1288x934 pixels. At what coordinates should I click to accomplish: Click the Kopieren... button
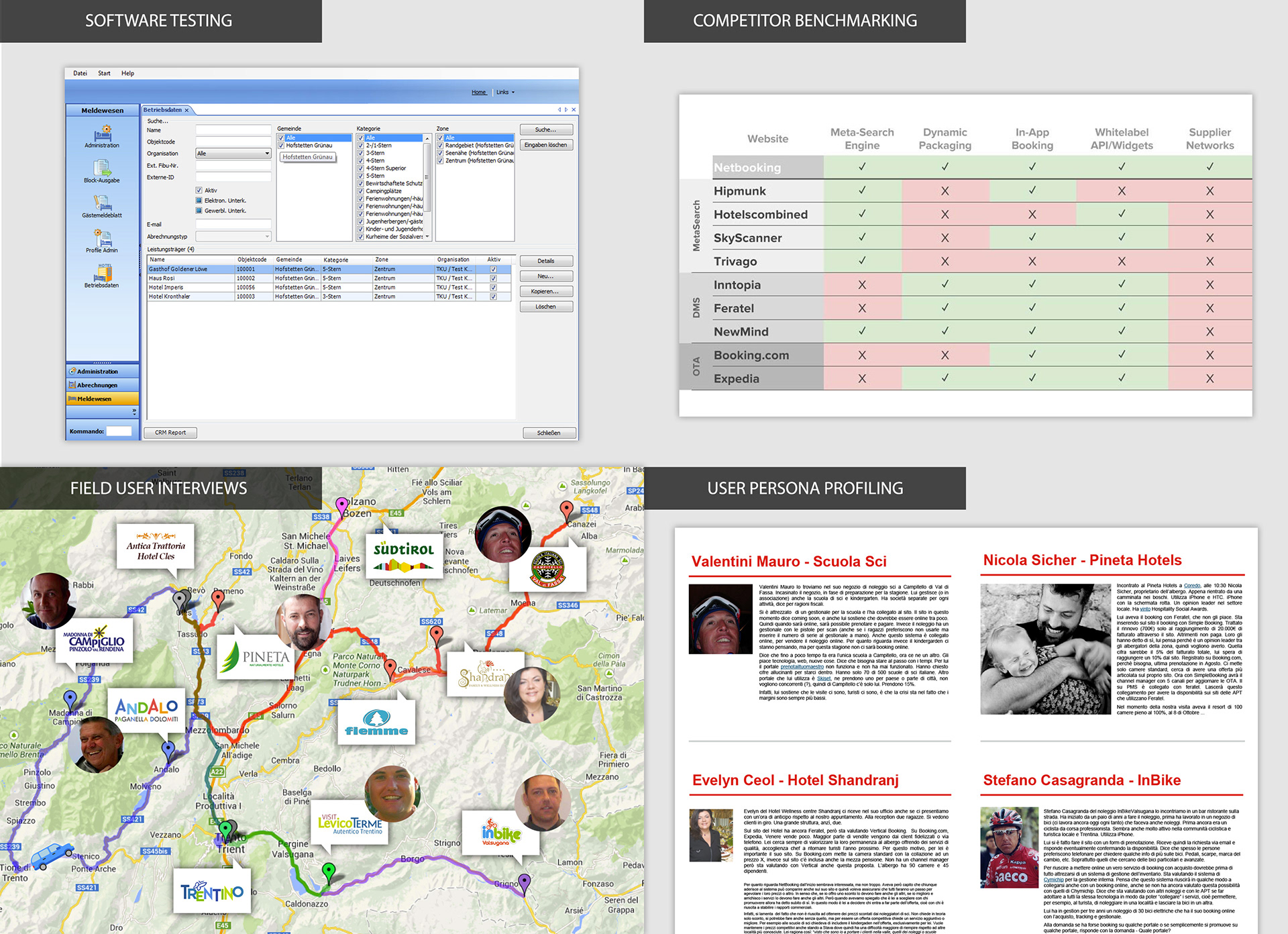pos(546,291)
